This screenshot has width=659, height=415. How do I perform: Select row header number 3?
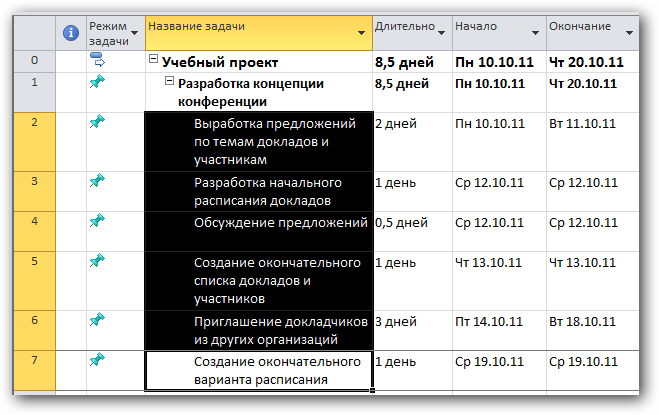pos(34,191)
